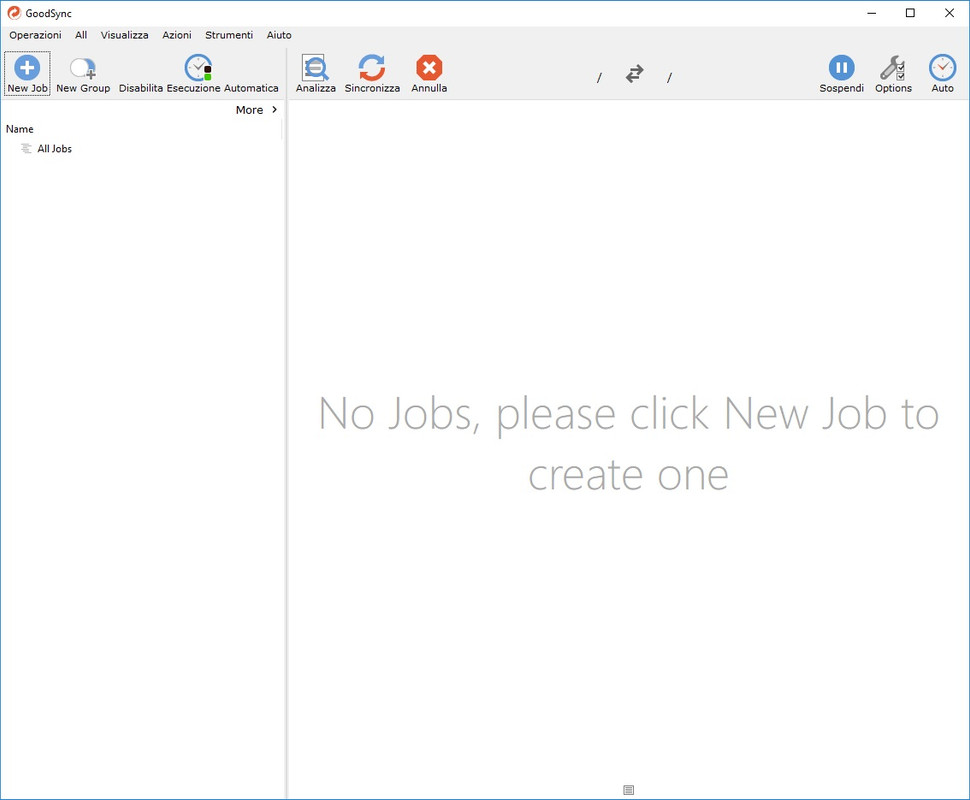Click the New Job plus icon
The width and height of the screenshot is (970, 800).
point(27,67)
